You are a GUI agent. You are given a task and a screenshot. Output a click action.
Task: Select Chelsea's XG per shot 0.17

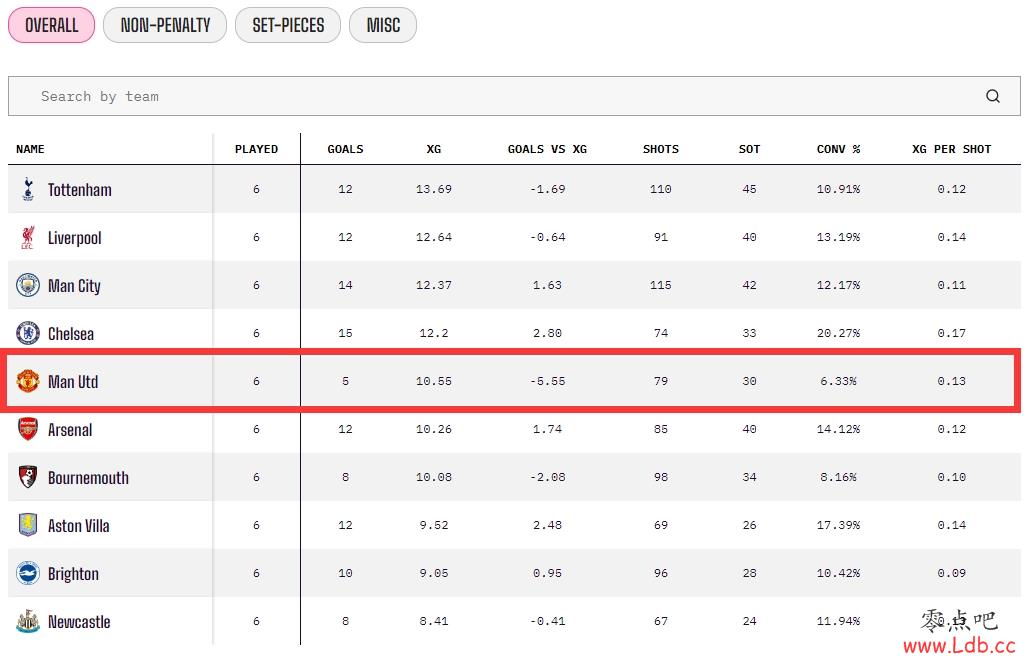click(x=951, y=333)
